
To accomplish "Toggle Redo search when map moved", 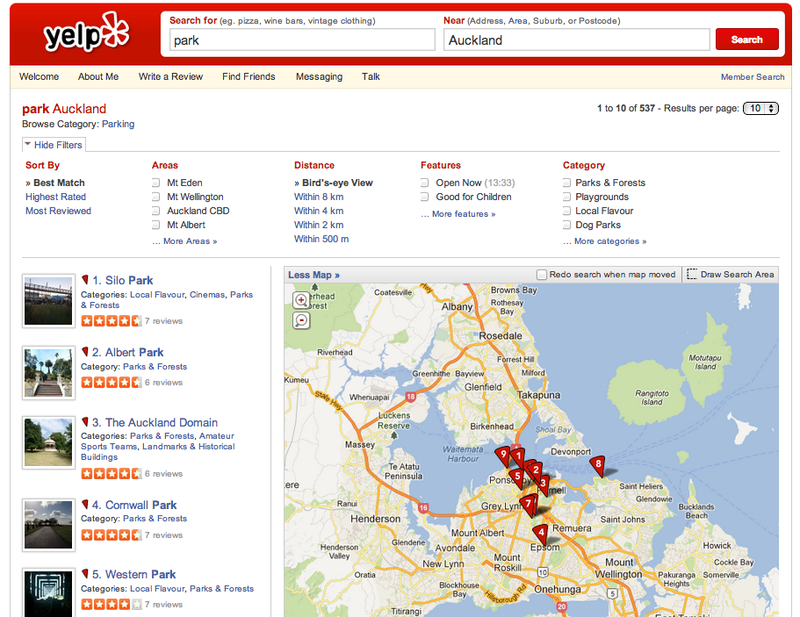I will pos(542,275).
